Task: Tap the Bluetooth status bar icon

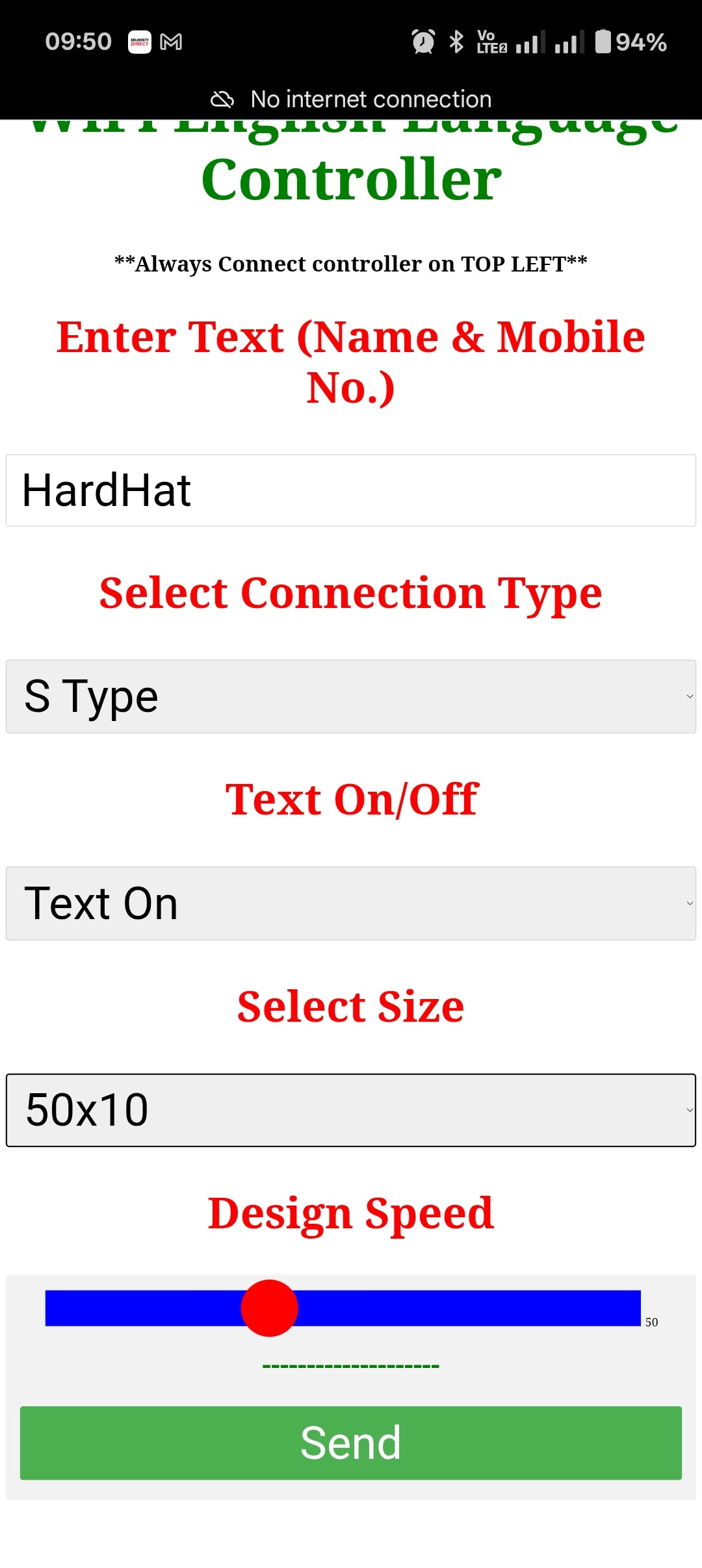Action: pyautogui.click(x=457, y=41)
